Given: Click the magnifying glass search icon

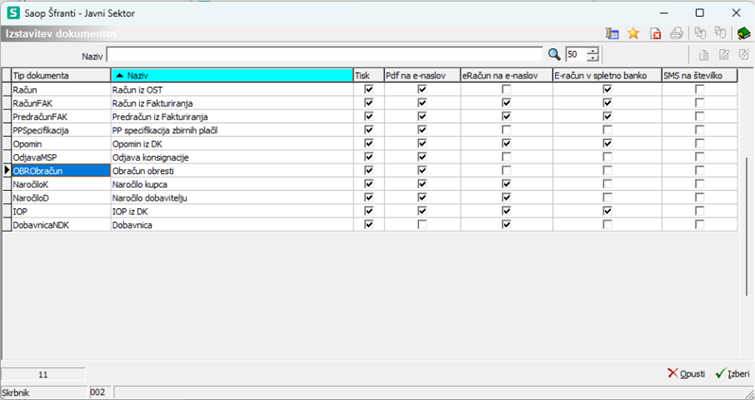Looking at the screenshot, I should [554, 54].
